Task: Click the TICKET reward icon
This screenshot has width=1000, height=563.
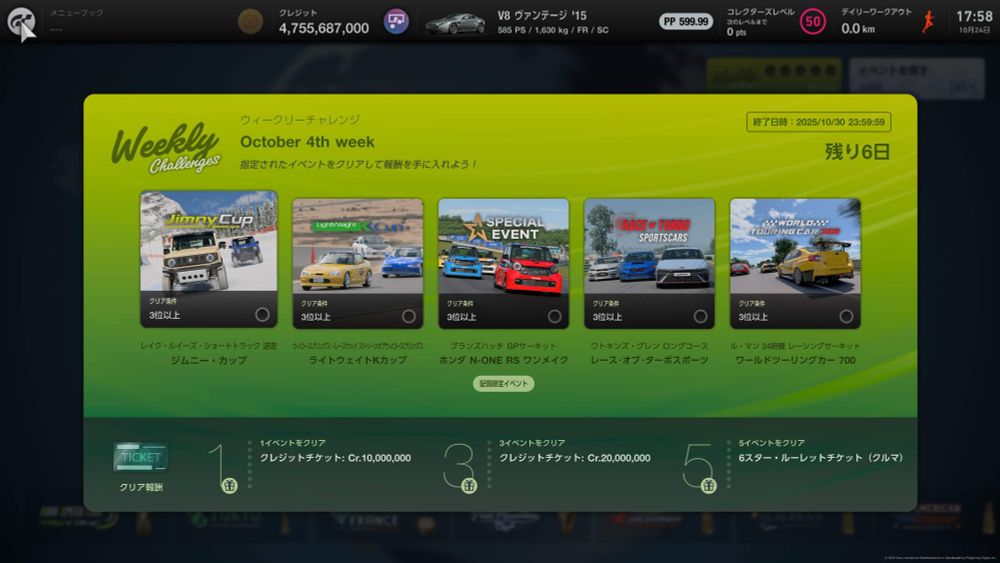Action: [x=141, y=457]
